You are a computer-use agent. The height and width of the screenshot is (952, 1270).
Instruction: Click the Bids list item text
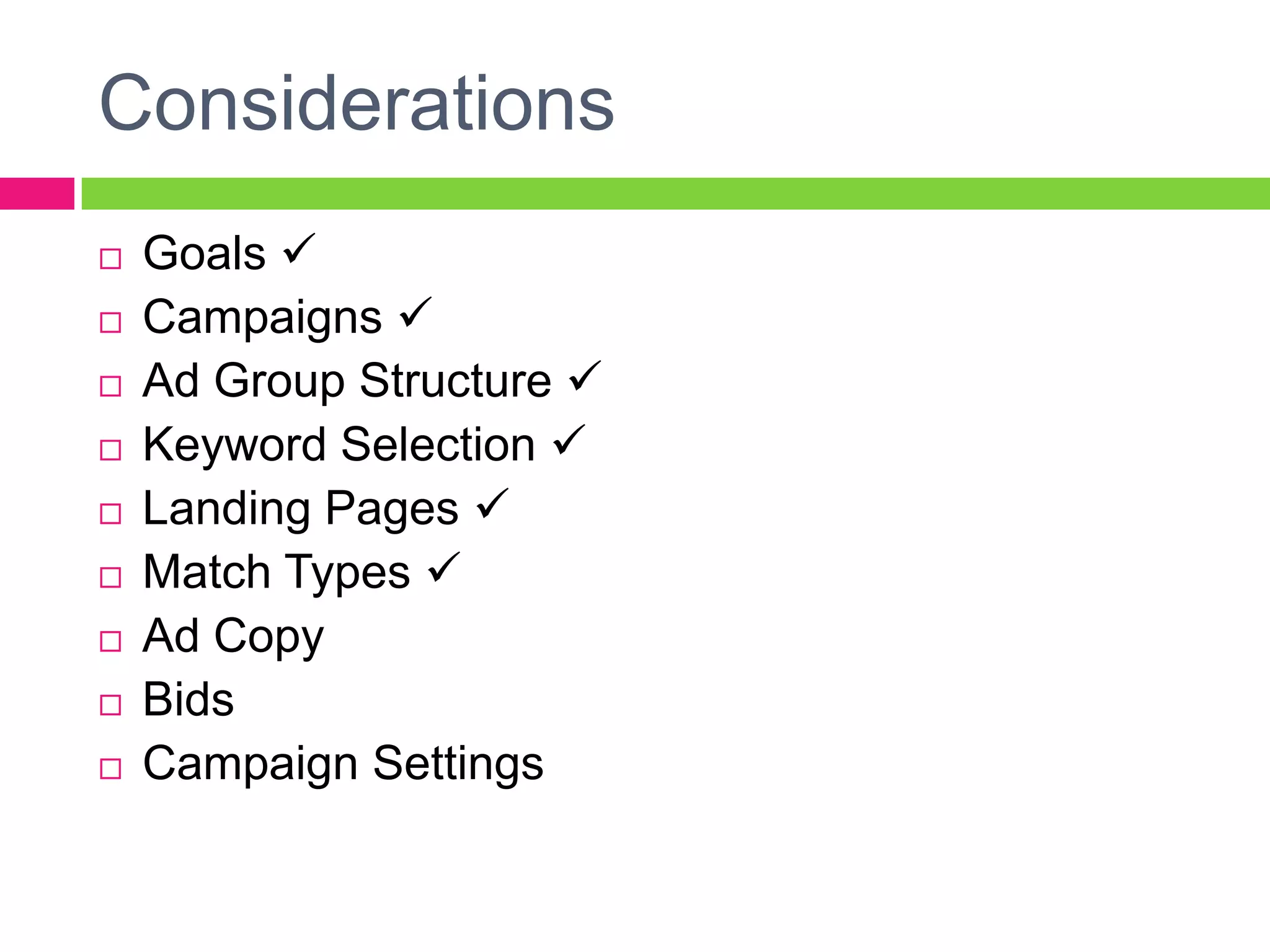tap(189, 699)
